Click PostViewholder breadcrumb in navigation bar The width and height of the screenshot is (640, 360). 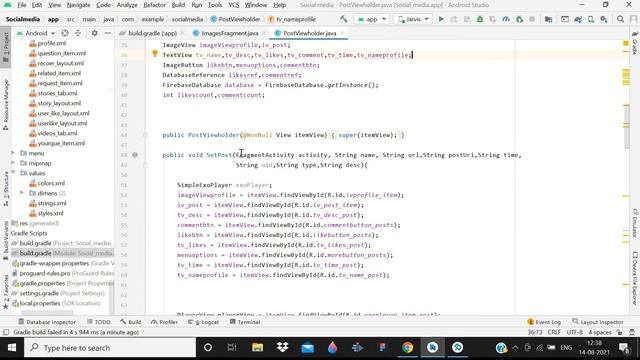click(x=235, y=19)
